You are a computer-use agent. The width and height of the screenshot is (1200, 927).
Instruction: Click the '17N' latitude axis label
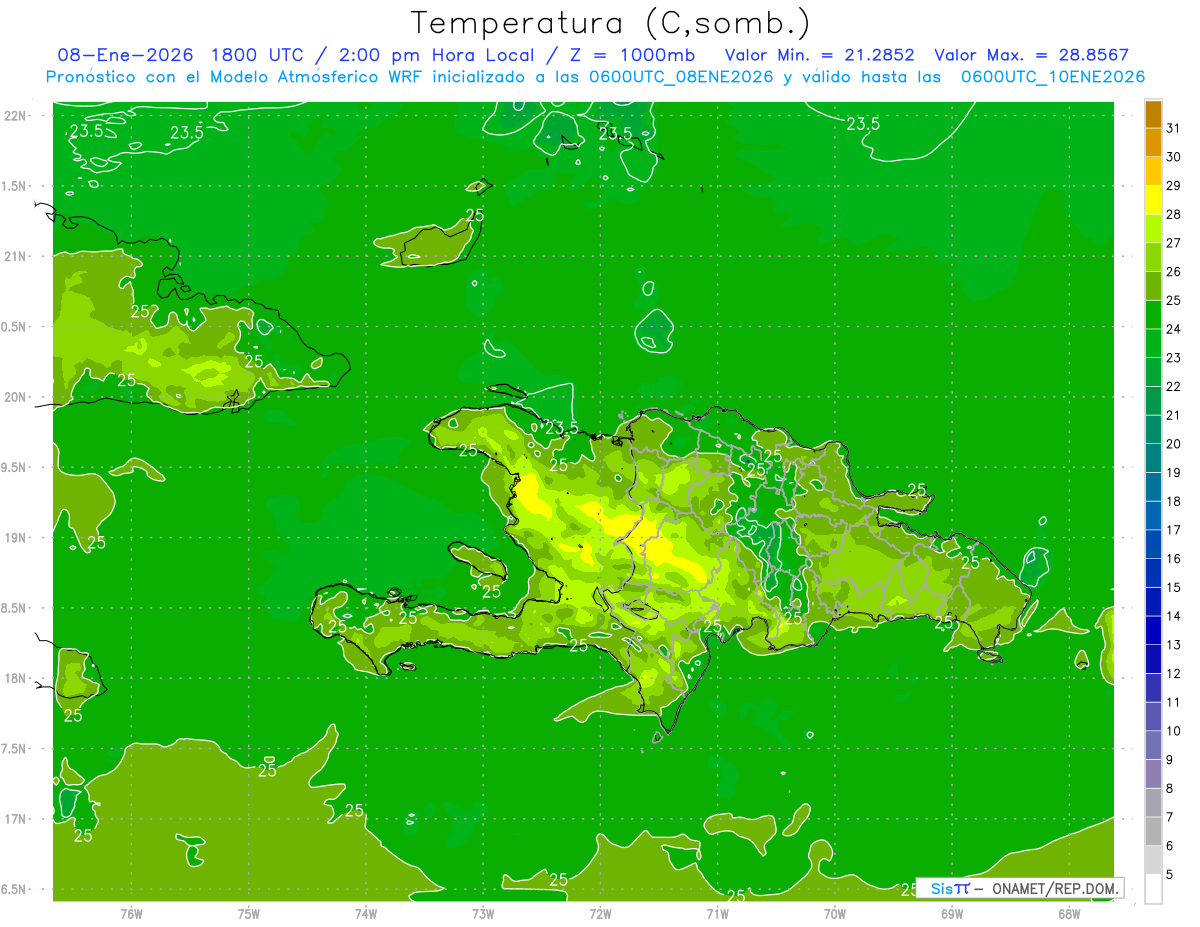pos(15,819)
